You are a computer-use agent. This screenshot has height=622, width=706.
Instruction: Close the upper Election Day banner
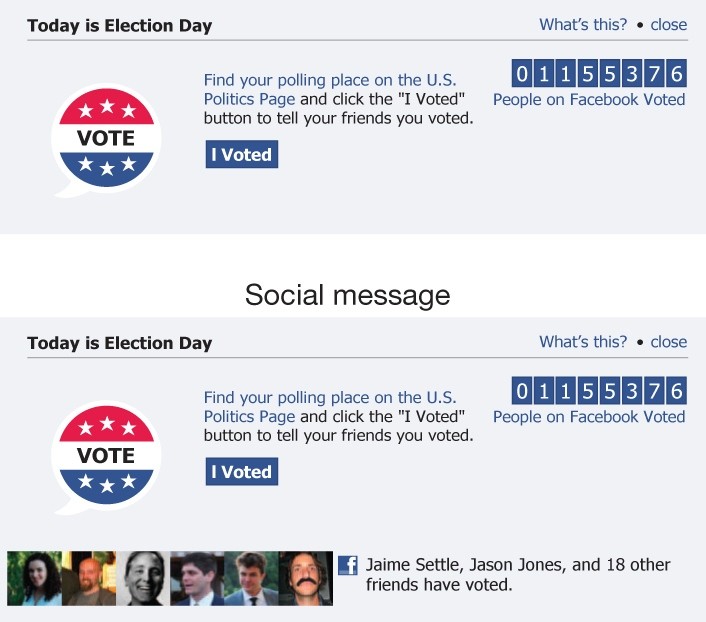click(x=668, y=25)
